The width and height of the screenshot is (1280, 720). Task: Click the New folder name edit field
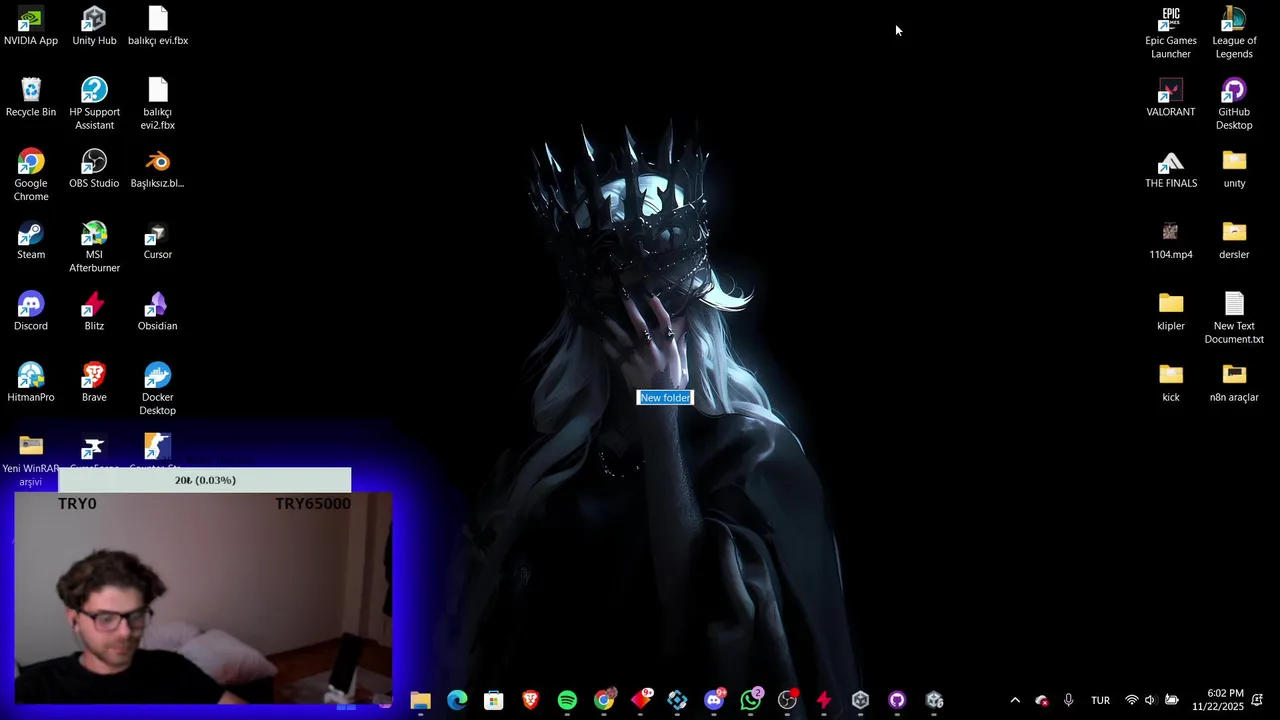point(665,398)
